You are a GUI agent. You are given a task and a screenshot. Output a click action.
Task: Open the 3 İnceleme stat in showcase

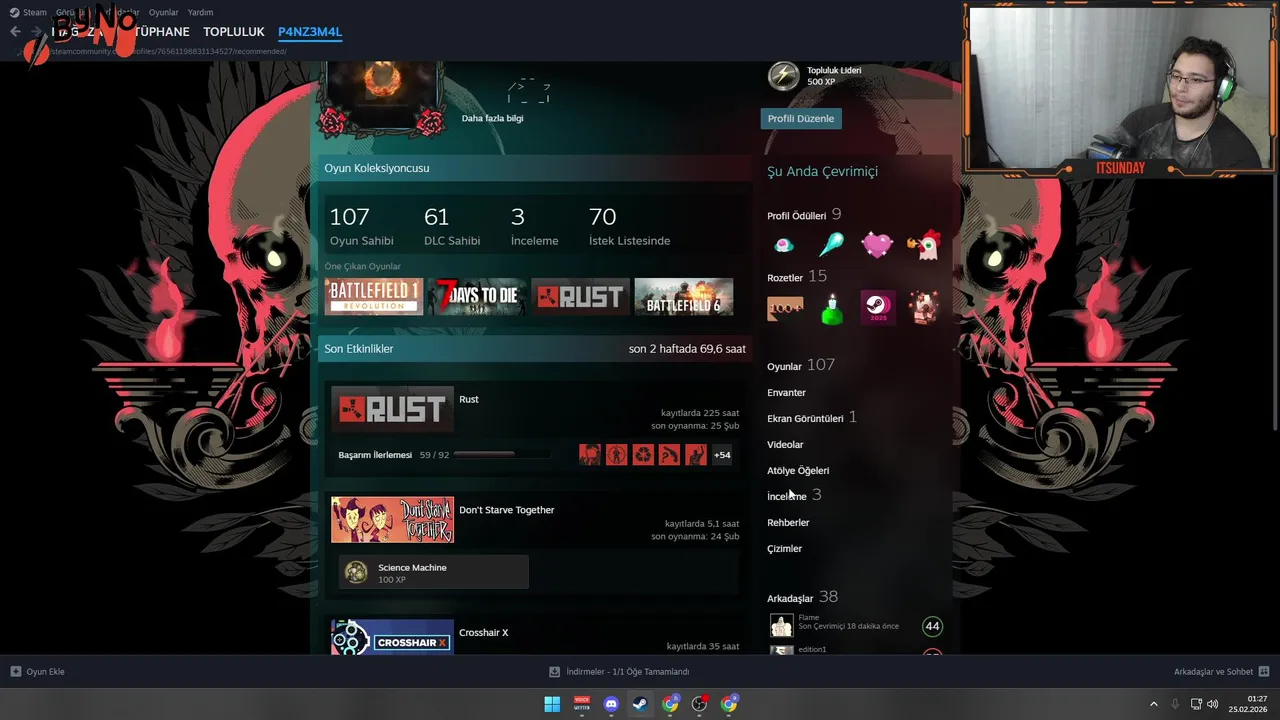[x=534, y=225]
